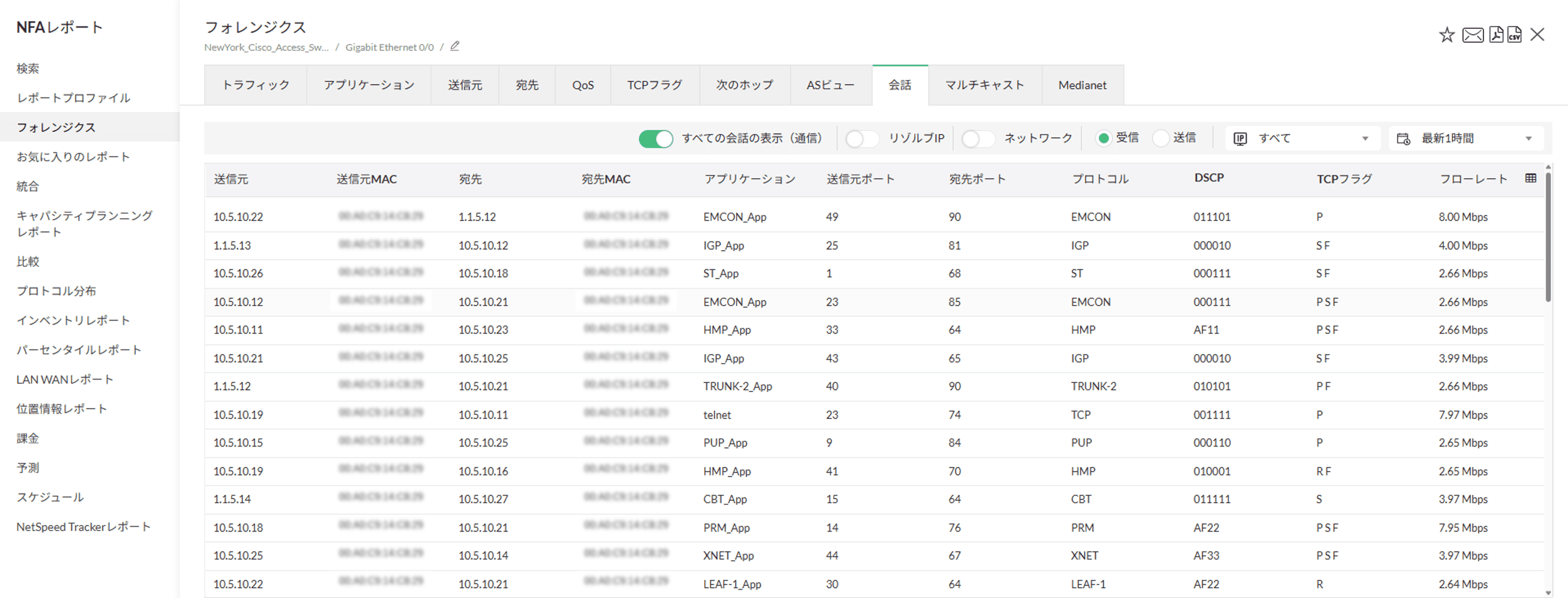Select the 送信 radio button
This screenshot has height=598, width=1568.
pos(1161,138)
